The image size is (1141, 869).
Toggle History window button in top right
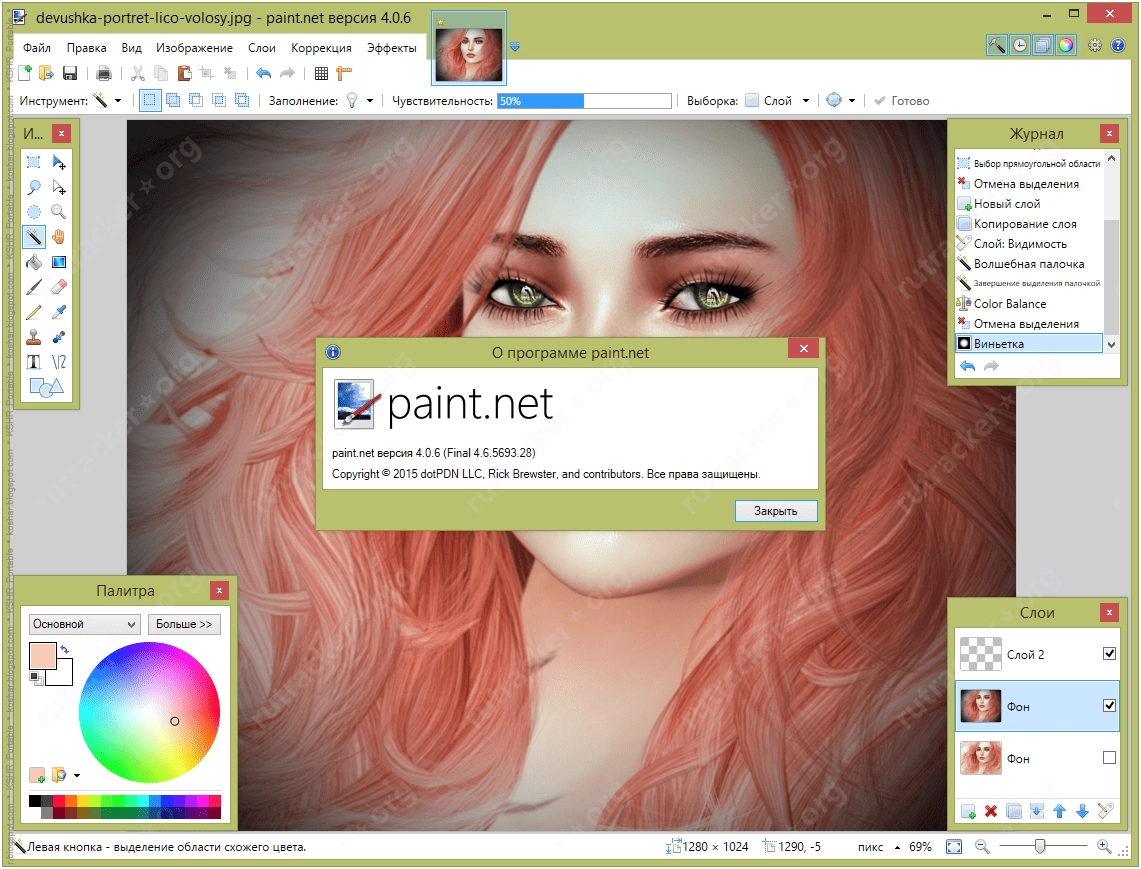click(1020, 45)
